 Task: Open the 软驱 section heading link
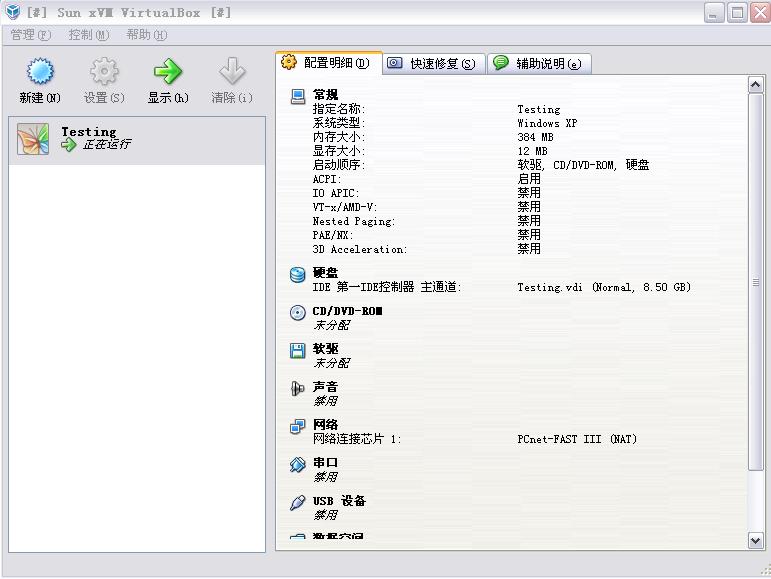tap(326, 349)
